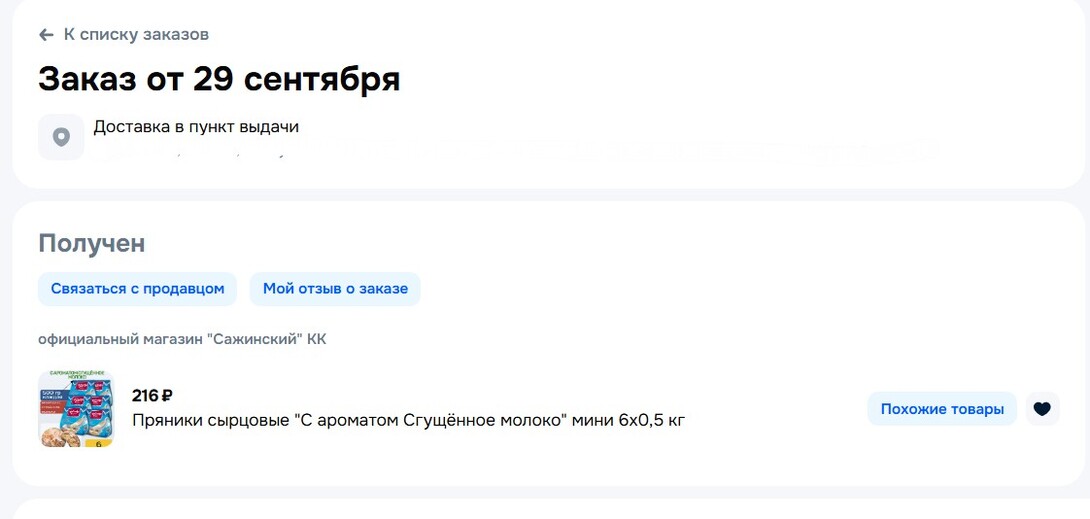Visit the "Сажинский" official store link

pyautogui.click(x=182, y=339)
